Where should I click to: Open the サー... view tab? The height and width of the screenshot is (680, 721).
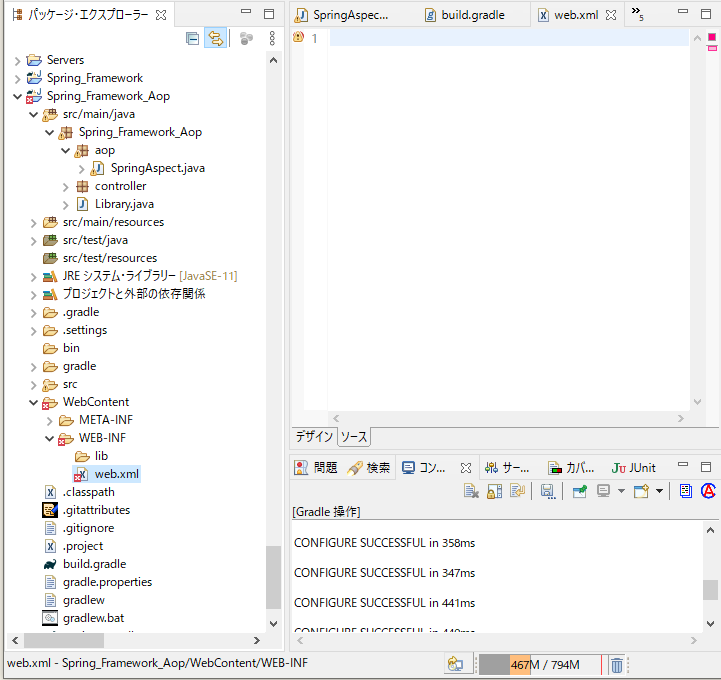tap(507, 468)
